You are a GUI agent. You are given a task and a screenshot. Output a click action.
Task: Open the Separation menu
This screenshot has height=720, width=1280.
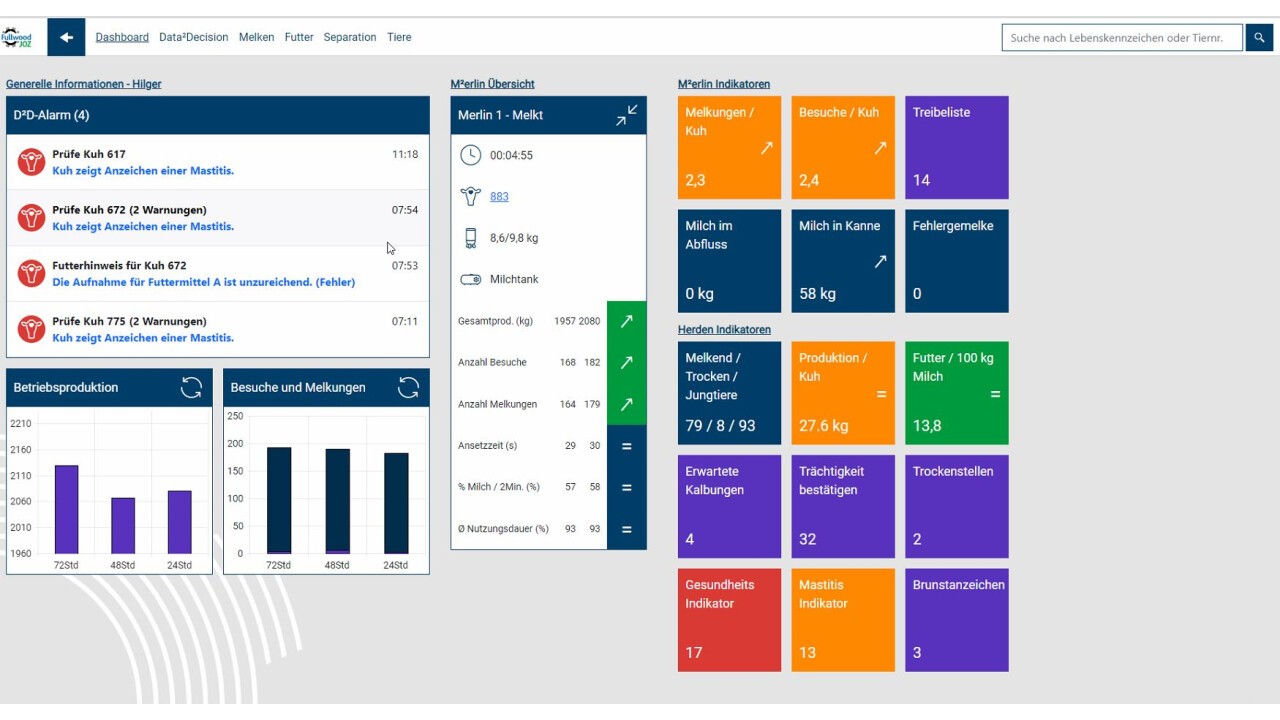pyautogui.click(x=350, y=37)
